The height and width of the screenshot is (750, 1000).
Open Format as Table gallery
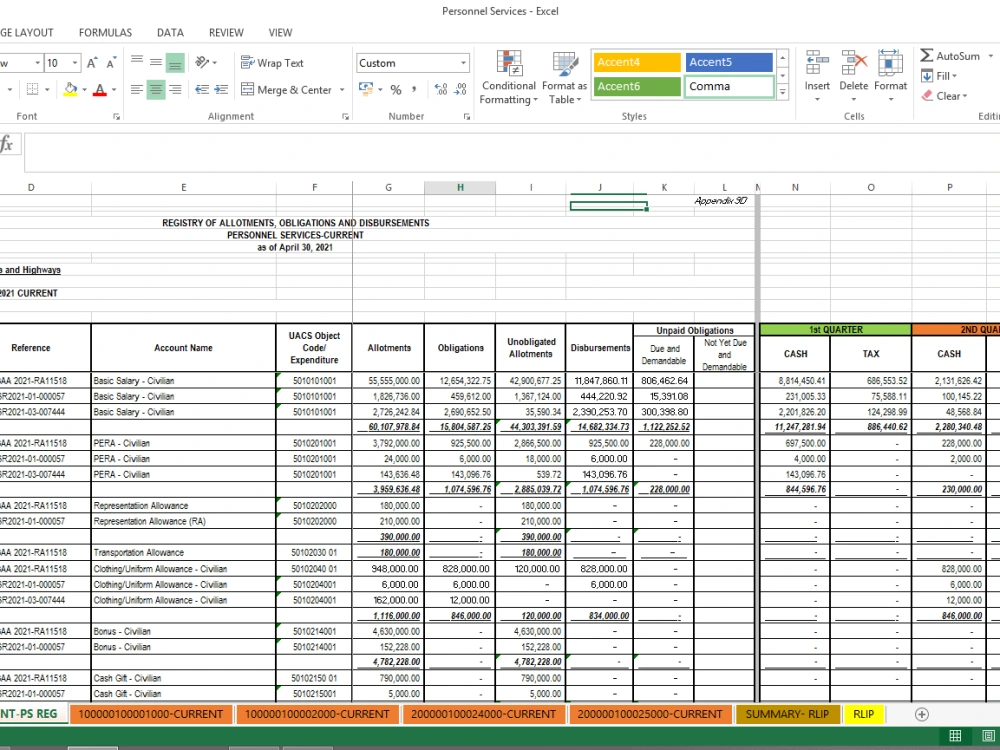pyautogui.click(x=564, y=78)
